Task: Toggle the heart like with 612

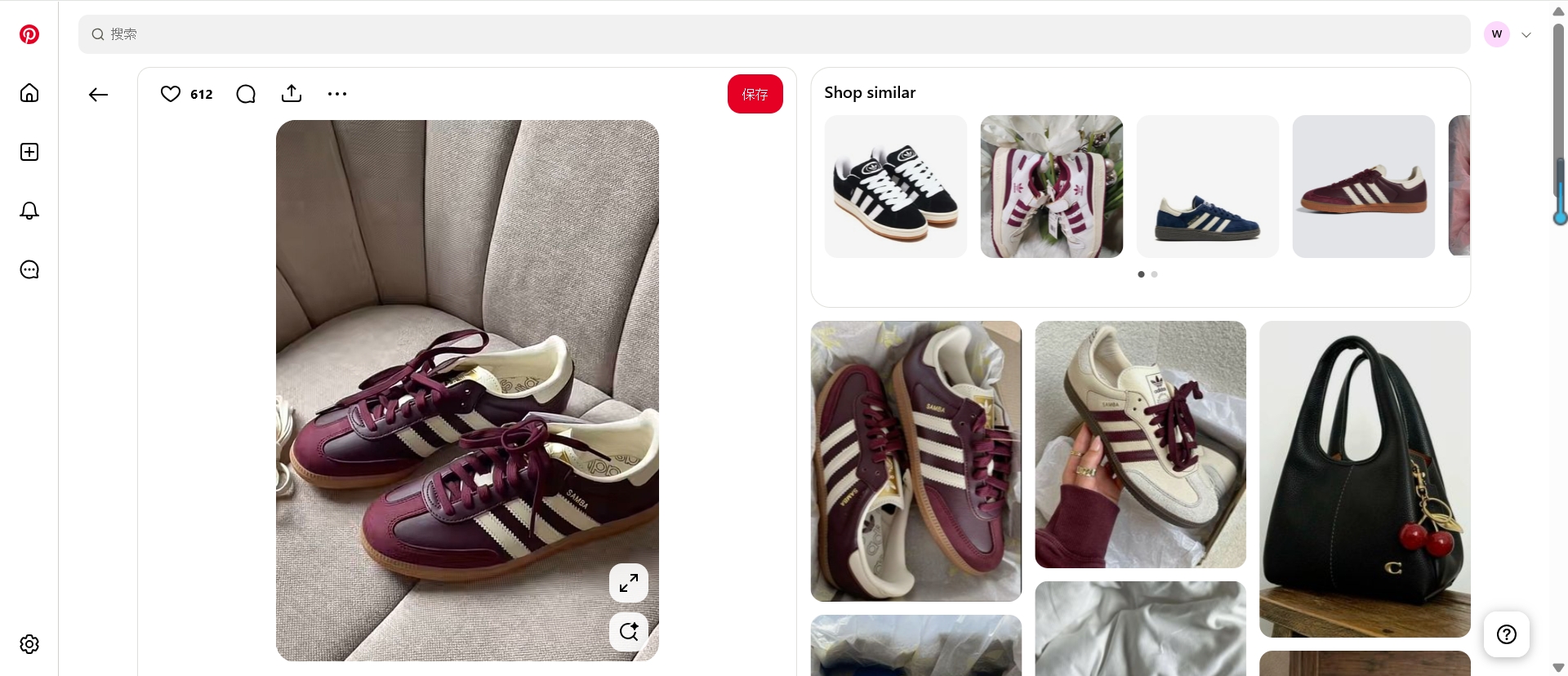Action: tap(171, 94)
